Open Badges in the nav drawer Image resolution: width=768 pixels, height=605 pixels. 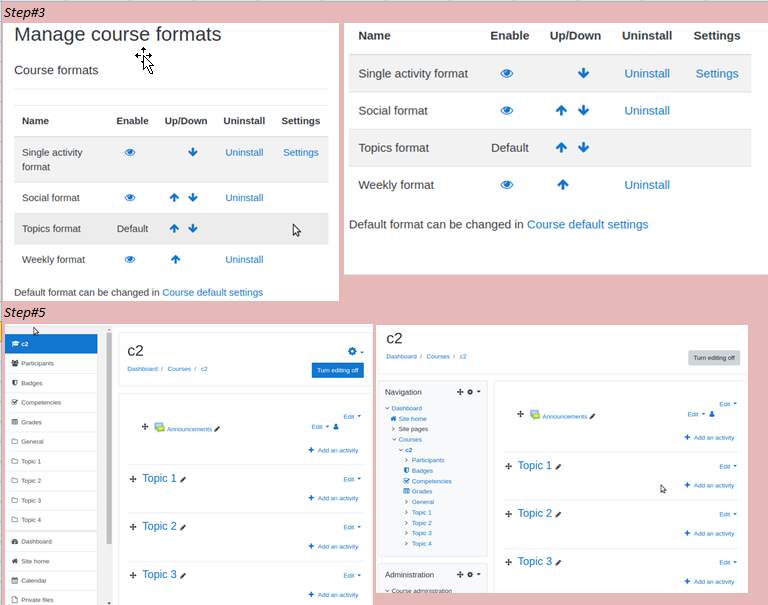(32, 383)
